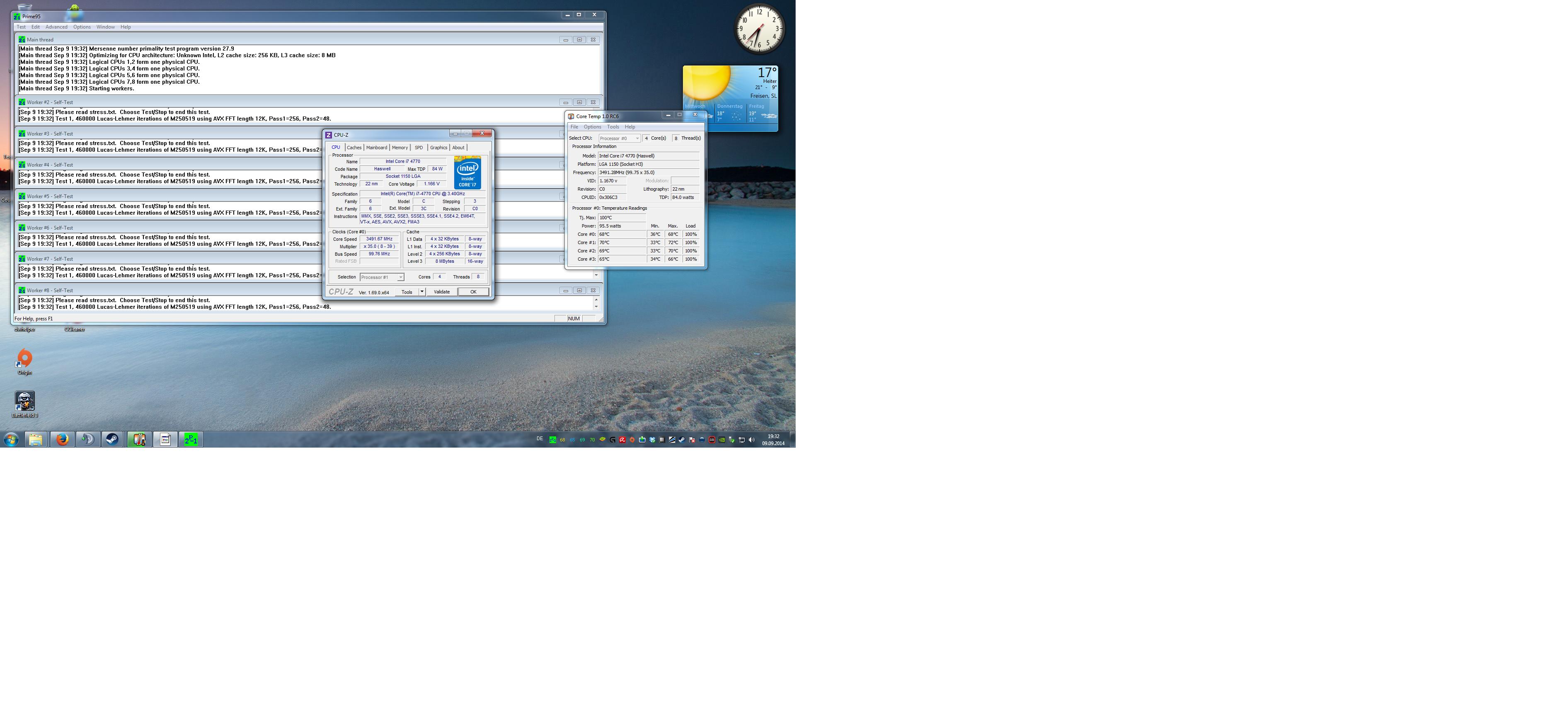The width and height of the screenshot is (1568, 717).
Task: Open Windows Explorer from the taskbar
Action: [x=36, y=439]
